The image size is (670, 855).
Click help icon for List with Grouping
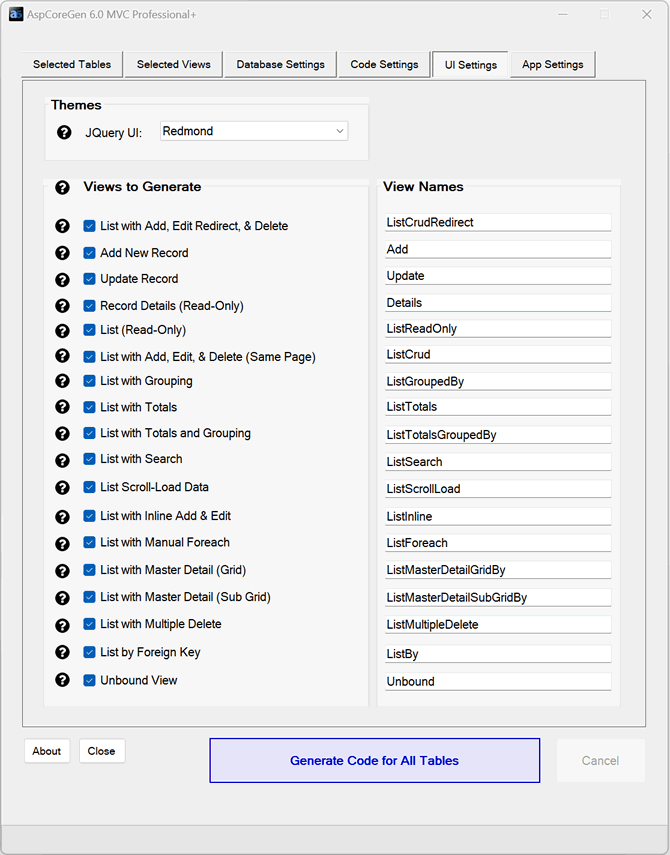[x=63, y=381]
